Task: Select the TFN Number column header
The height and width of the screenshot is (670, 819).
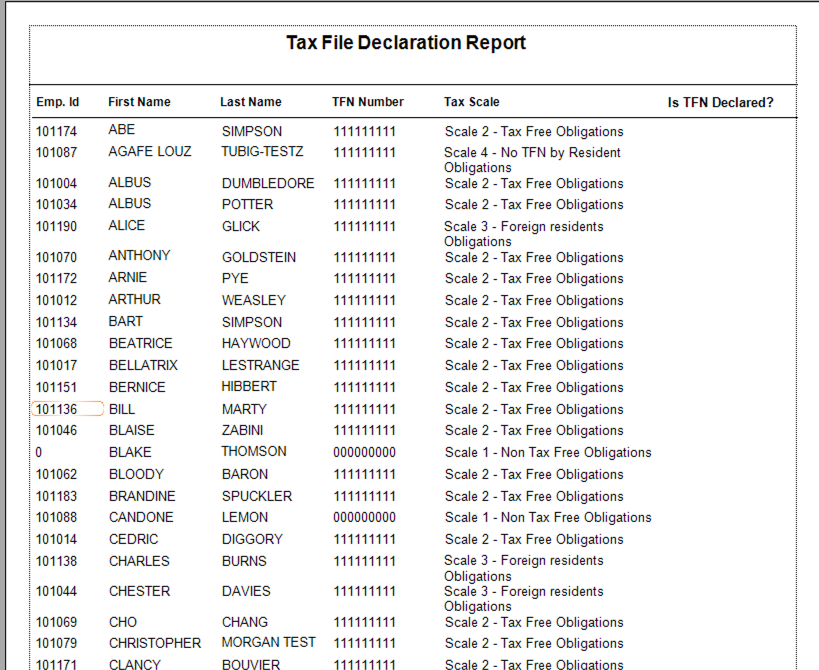Action: click(368, 102)
